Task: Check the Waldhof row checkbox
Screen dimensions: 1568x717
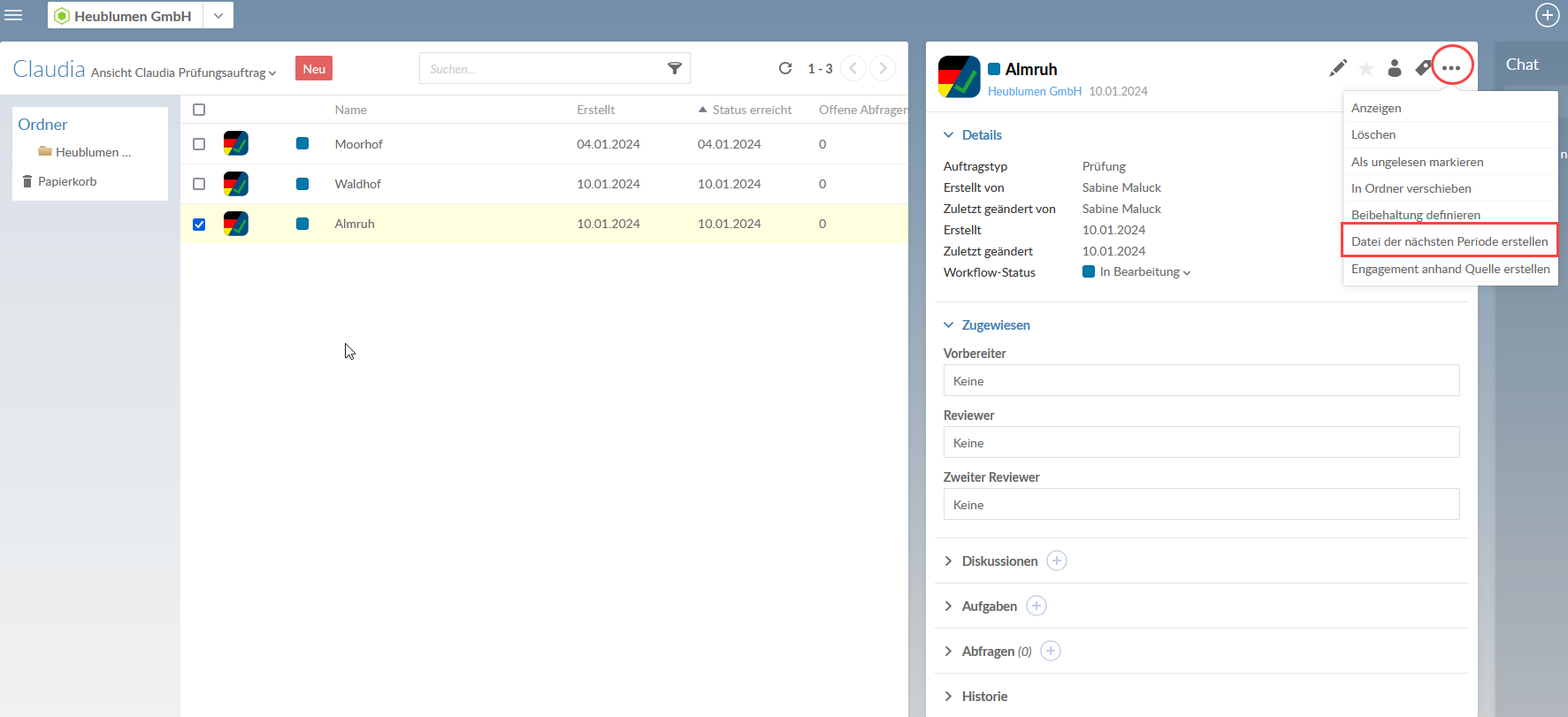Action: point(199,184)
